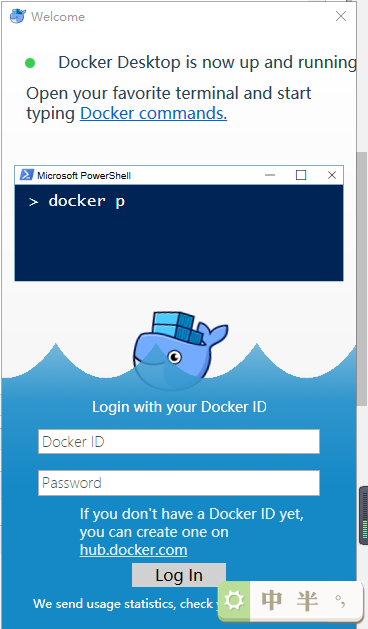Click the PowerShell maximize icon in illustration
368x629 pixels.
[301, 175]
